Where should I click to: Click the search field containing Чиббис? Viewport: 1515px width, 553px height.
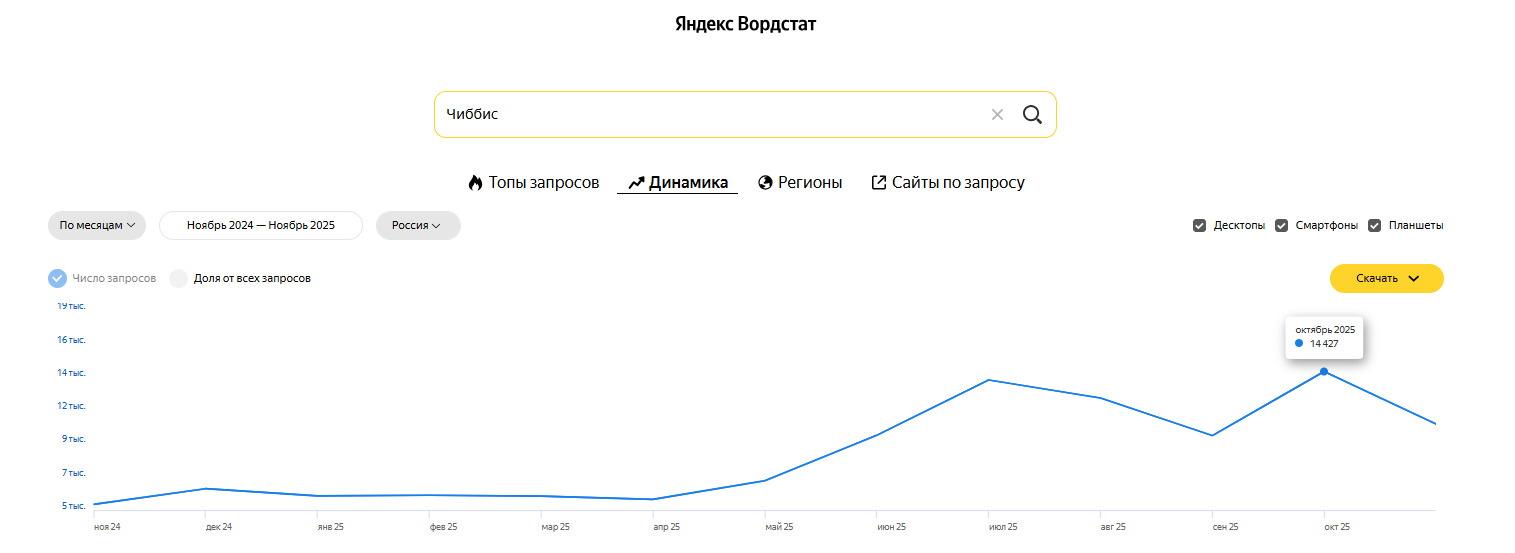tap(700, 114)
